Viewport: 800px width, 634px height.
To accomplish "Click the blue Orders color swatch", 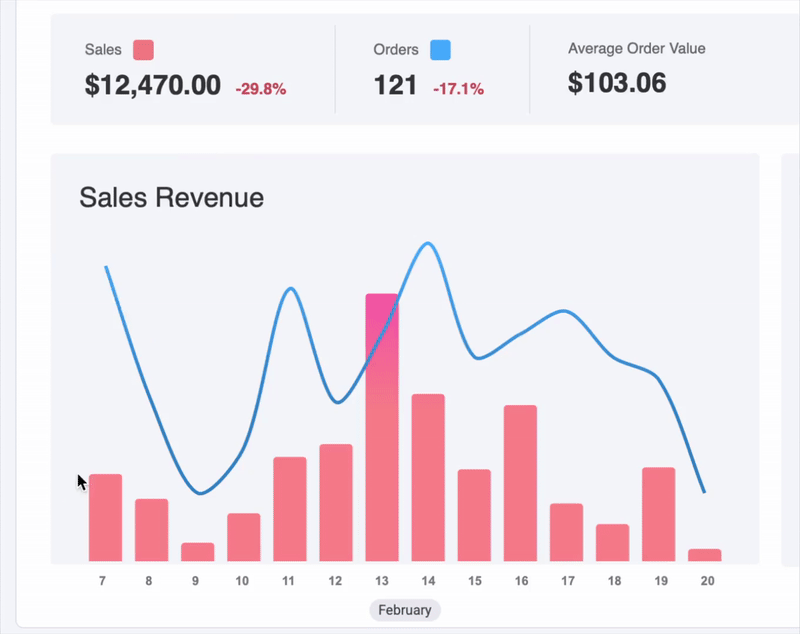I will [440, 50].
